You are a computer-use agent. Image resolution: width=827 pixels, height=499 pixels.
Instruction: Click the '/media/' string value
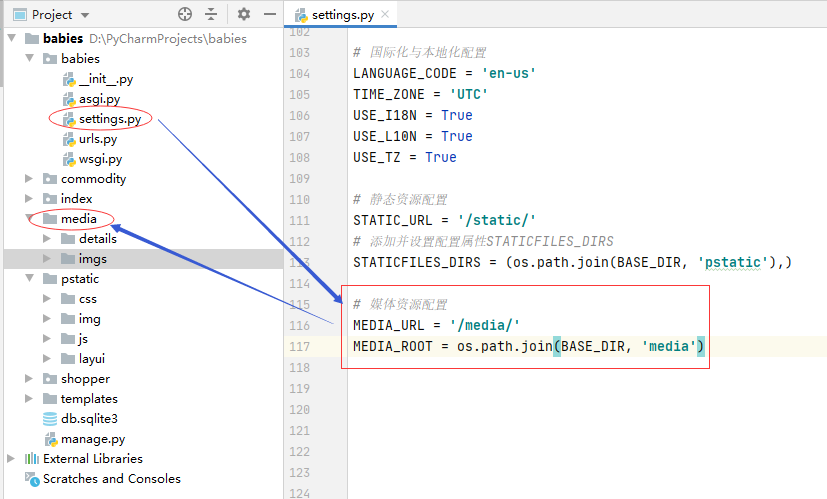485,325
